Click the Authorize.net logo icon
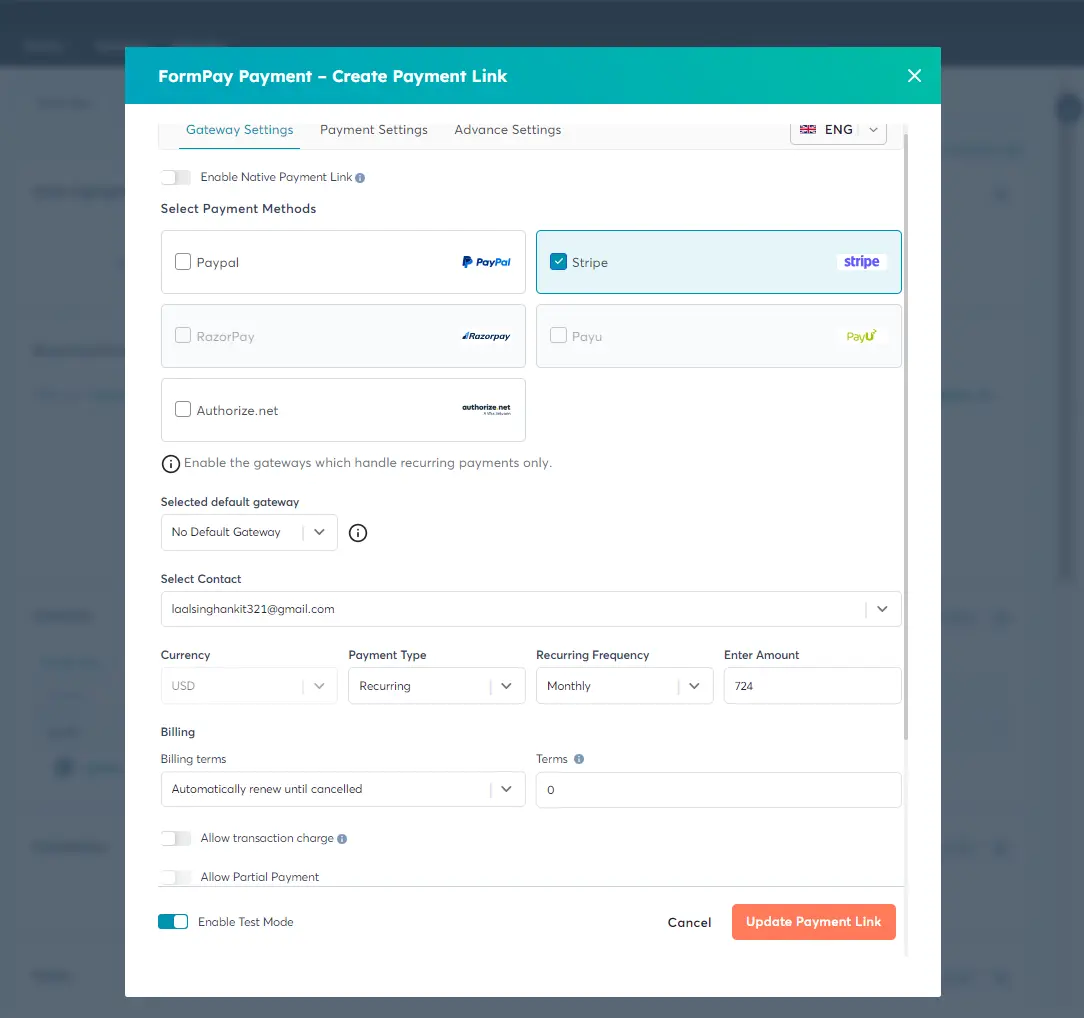1084x1018 pixels. point(486,409)
